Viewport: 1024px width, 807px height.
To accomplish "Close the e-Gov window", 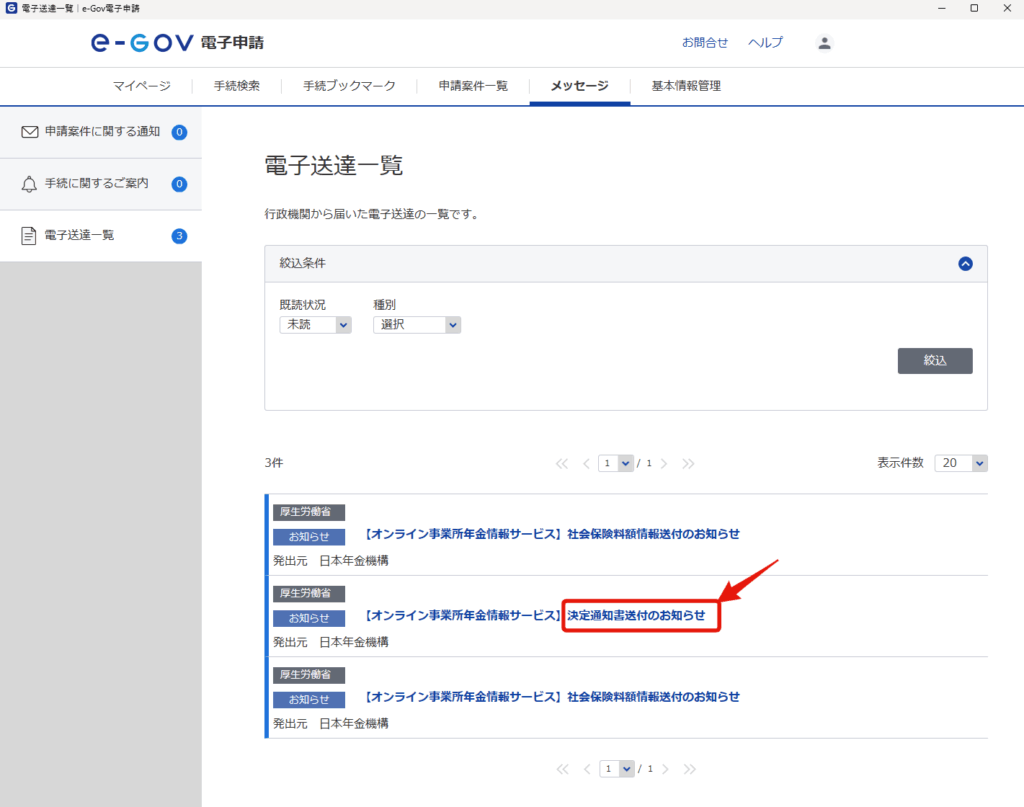I will (1007, 8).
